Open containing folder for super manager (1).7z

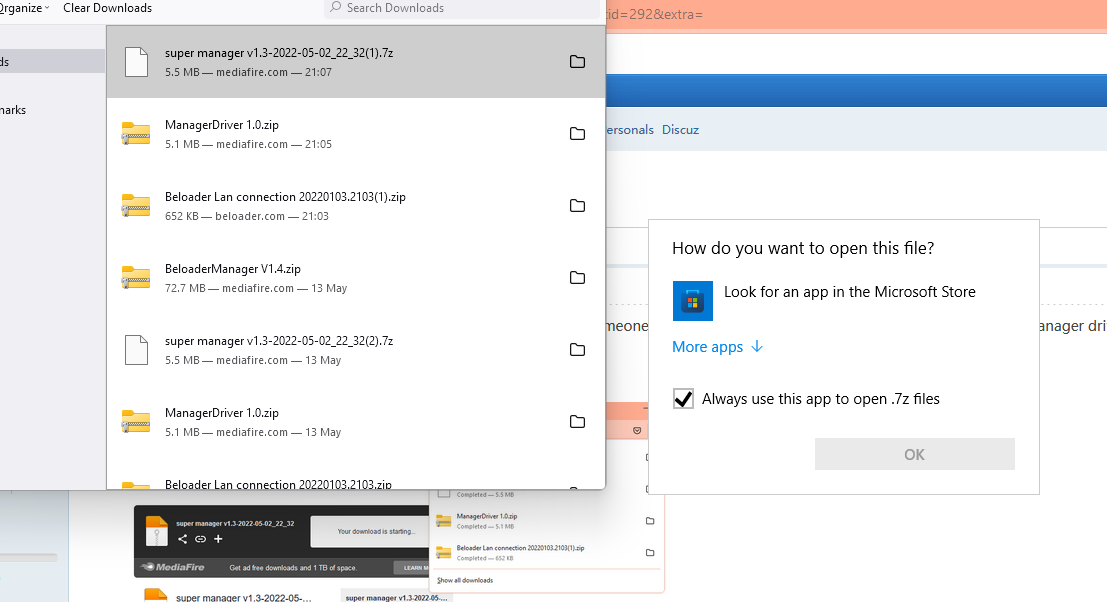577,61
